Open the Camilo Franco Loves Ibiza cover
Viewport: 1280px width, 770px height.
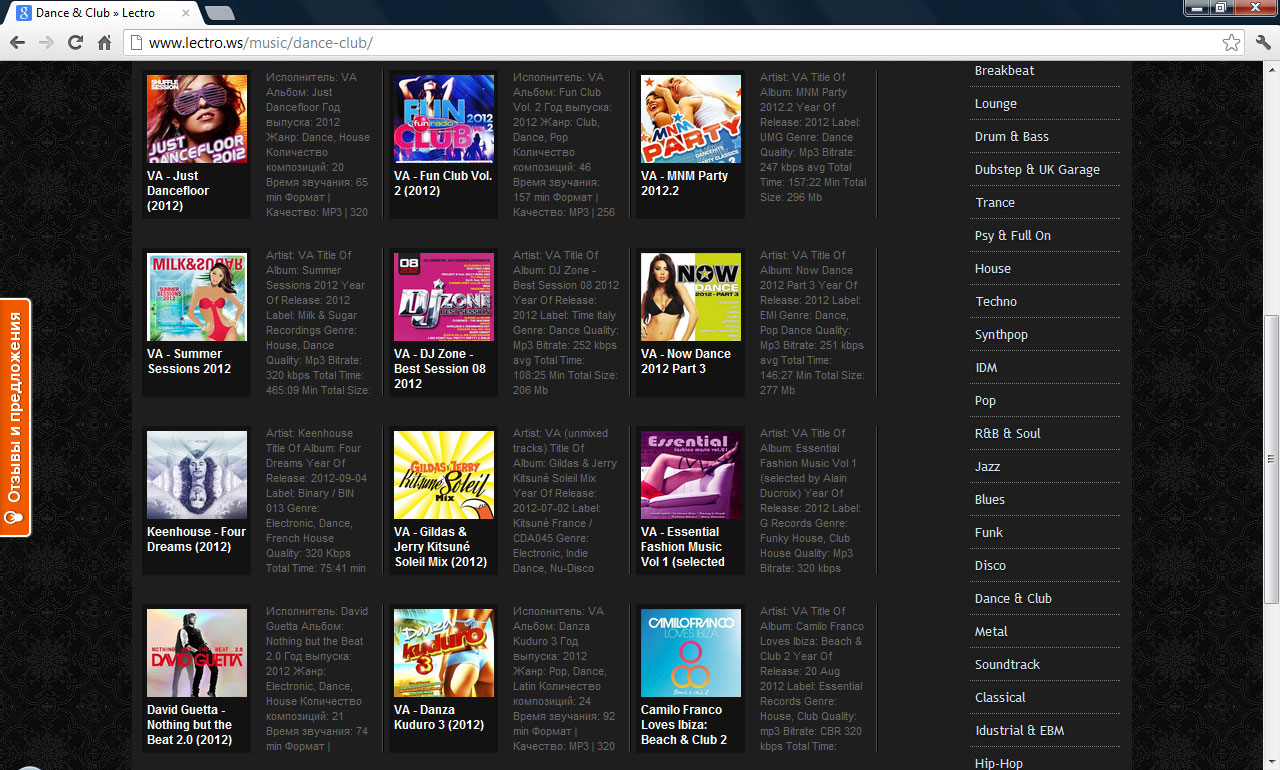[691, 653]
